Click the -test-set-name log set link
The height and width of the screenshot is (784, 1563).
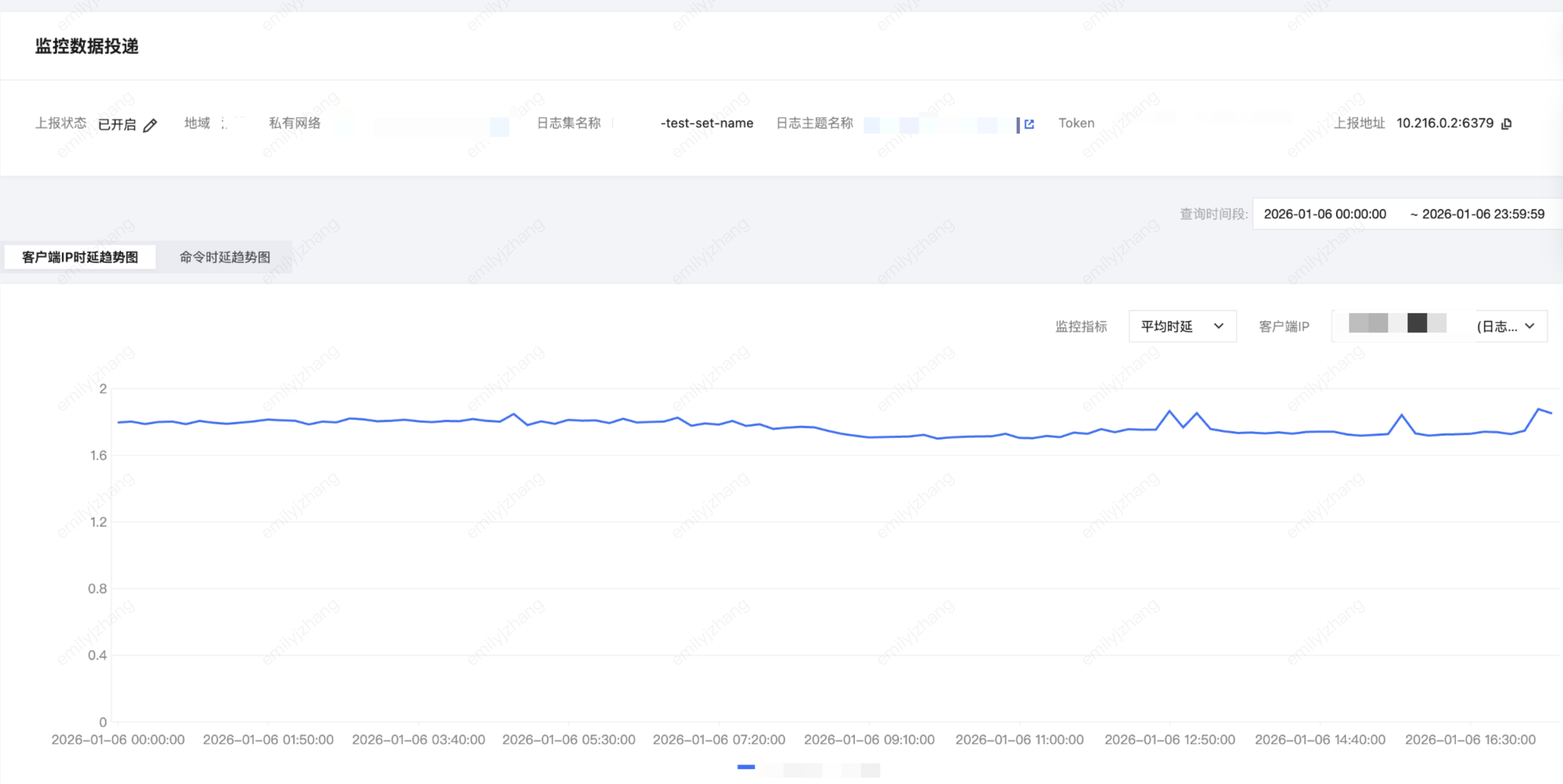point(706,123)
